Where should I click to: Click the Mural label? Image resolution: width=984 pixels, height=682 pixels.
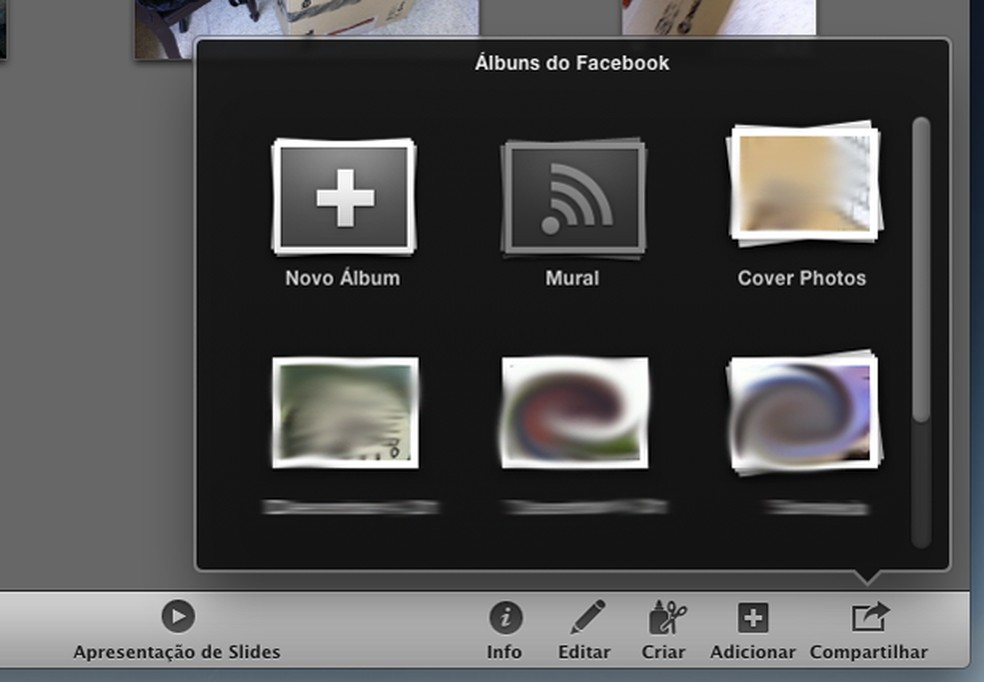point(572,278)
